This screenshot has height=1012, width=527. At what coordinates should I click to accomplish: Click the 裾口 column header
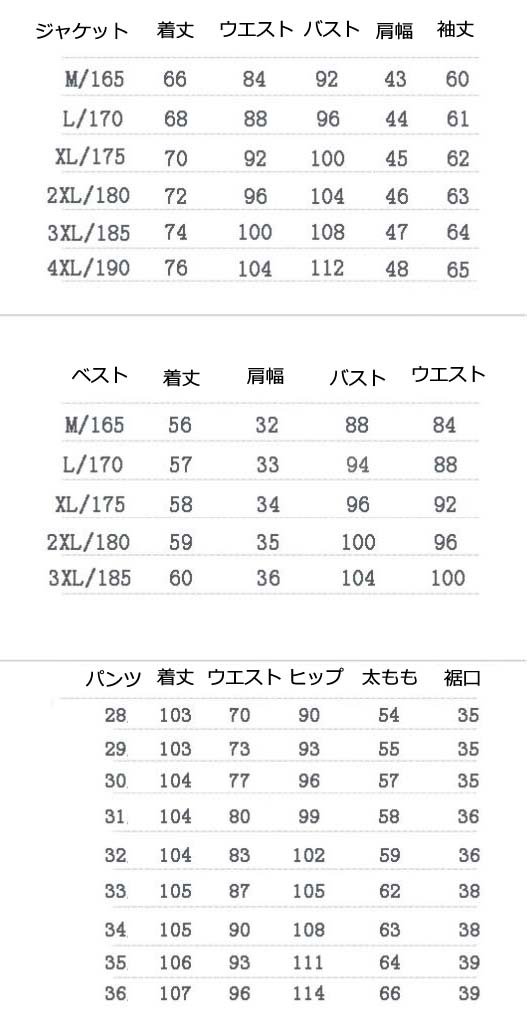[x=462, y=678]
